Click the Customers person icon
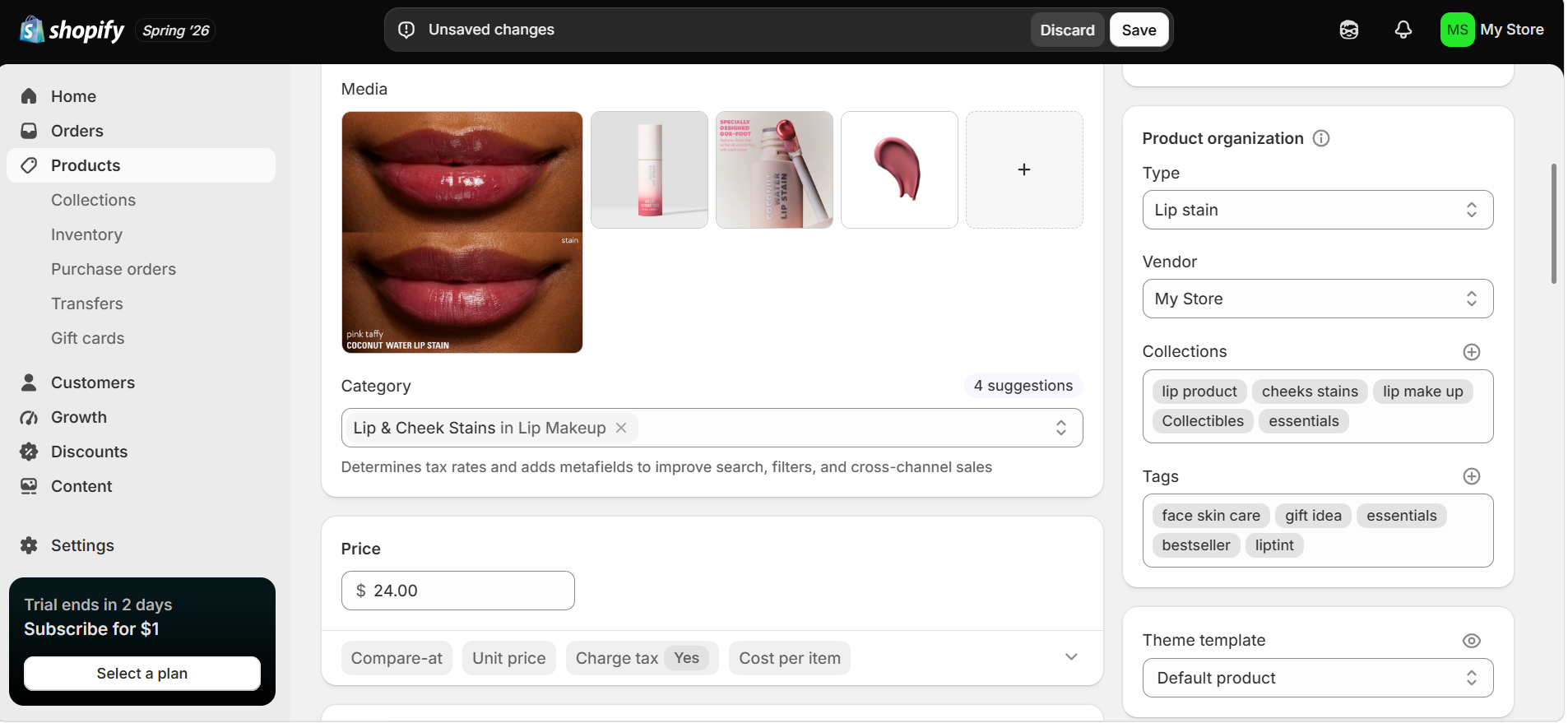Screen dimensions: 1568x723 [29, 382]
